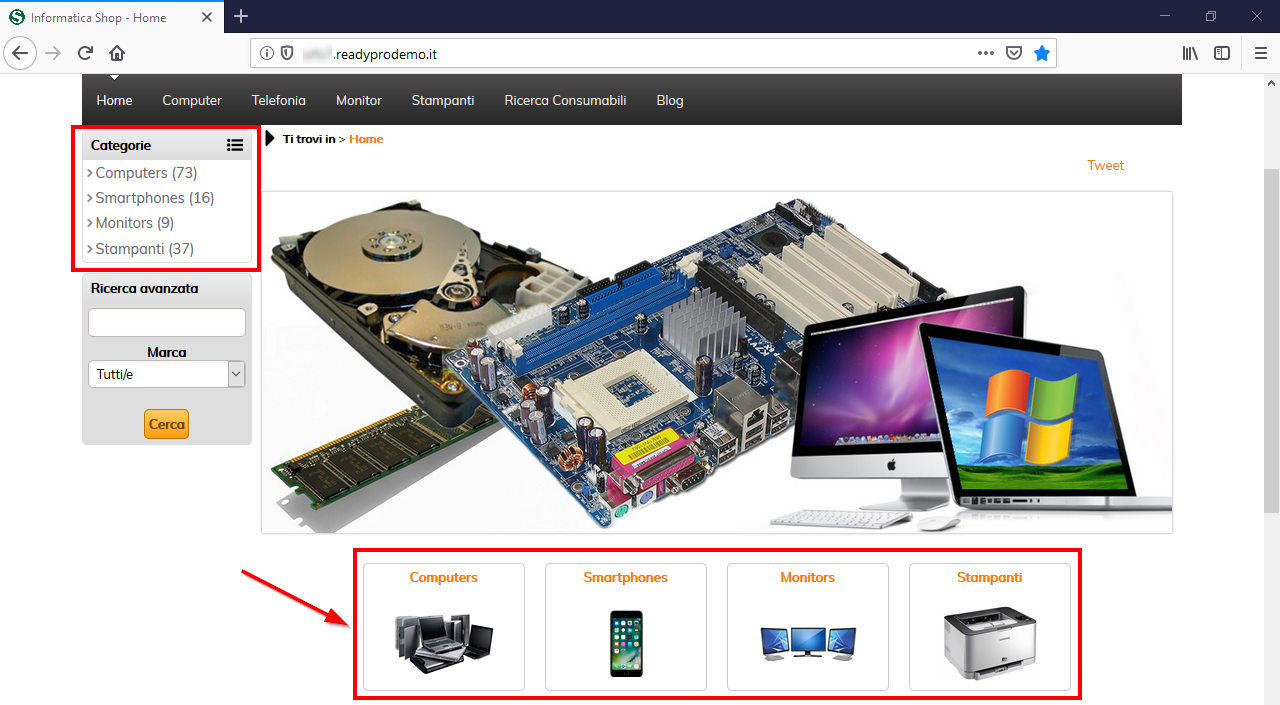This screenshot has width=1280, height=705.
Task: Open the browser home page
Action: (117, 53)
